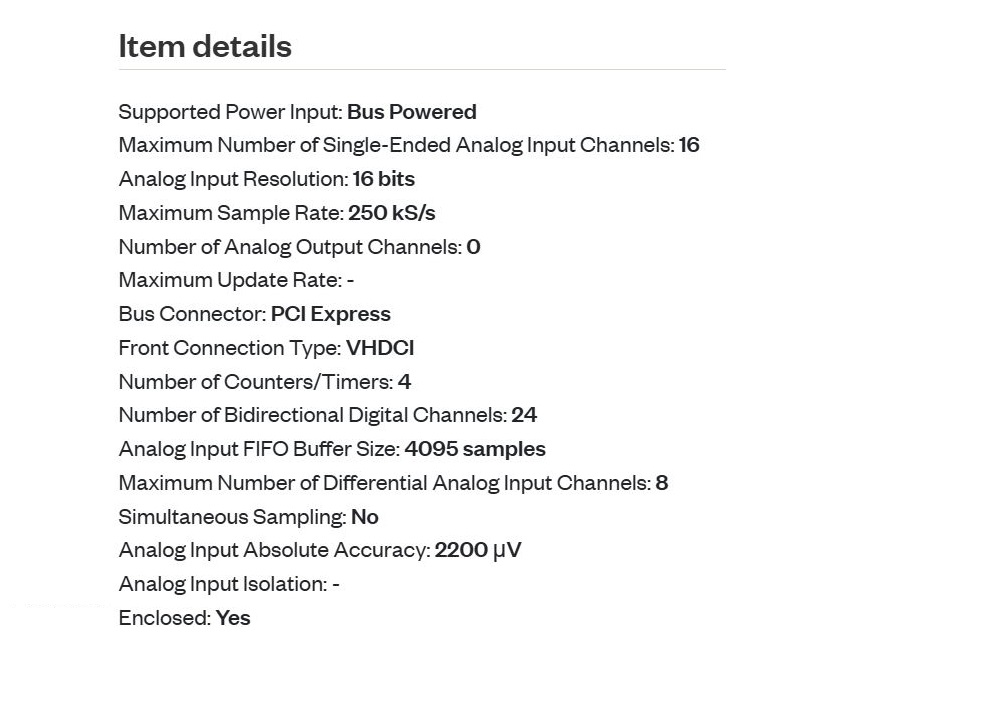Screen dimensions: 1001x710
Task: Select the Number of Analog Output Channels line
Action: coord(299,246)
